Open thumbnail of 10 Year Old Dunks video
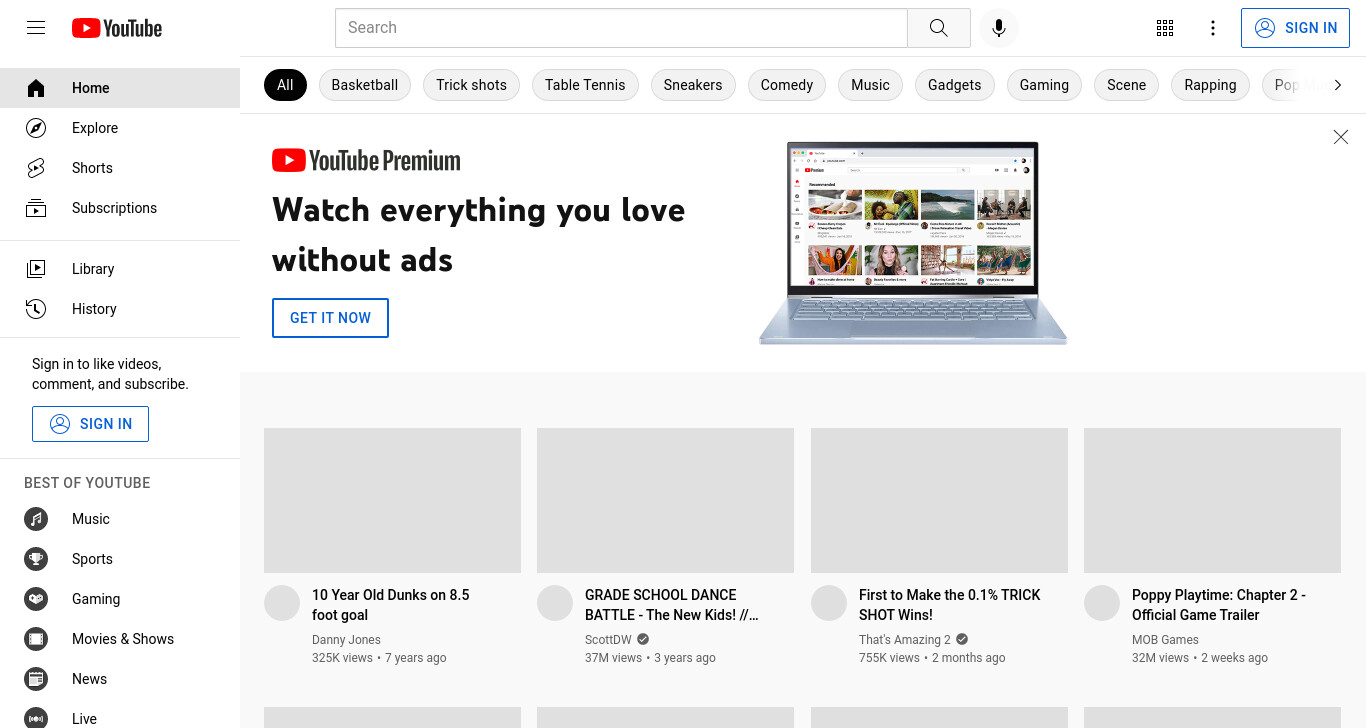This screenshot has width=1366, height=728. pyautogui.click(x=392, y=500)
